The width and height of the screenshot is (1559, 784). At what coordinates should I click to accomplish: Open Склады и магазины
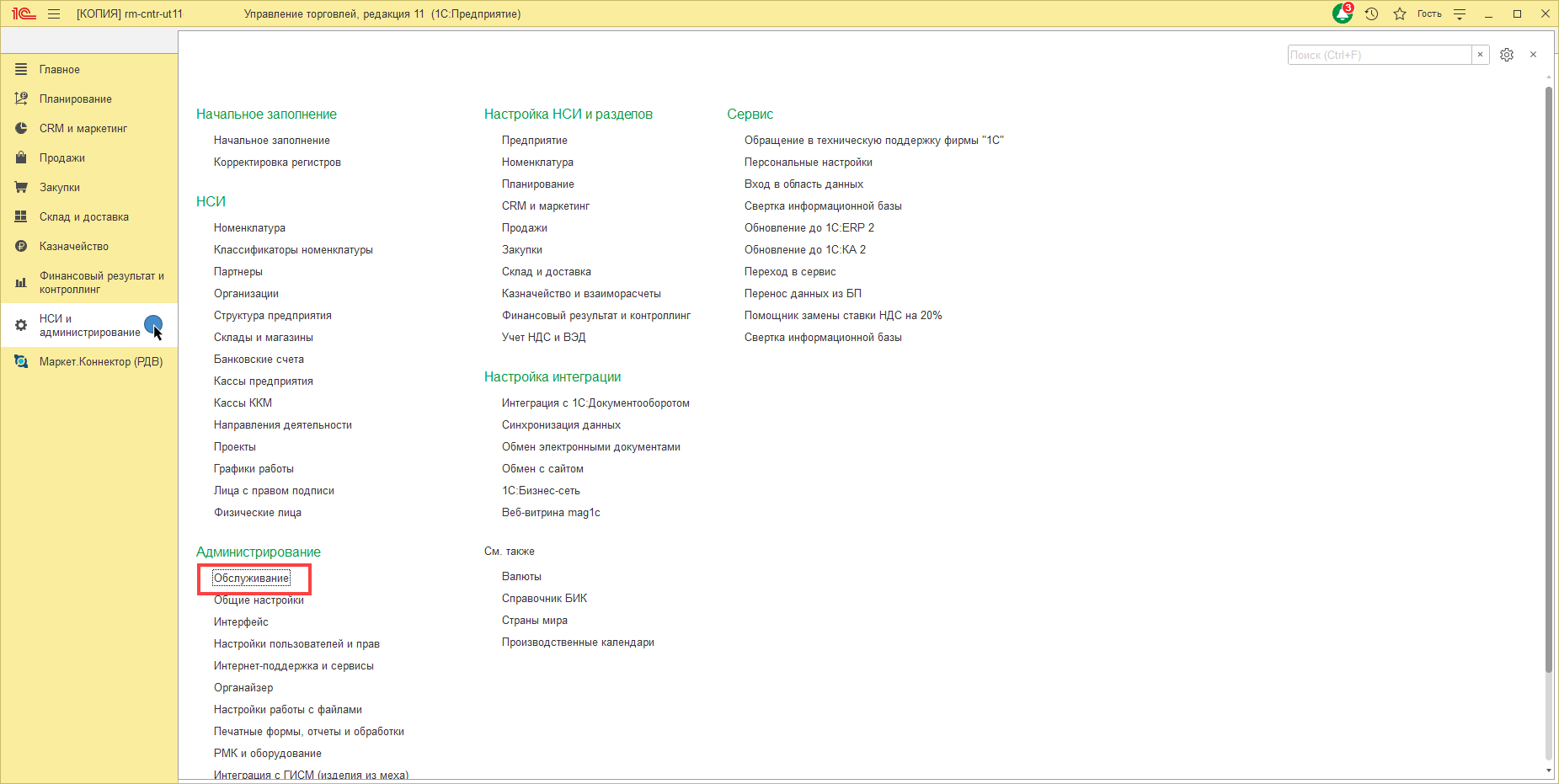tap(264, 338)
